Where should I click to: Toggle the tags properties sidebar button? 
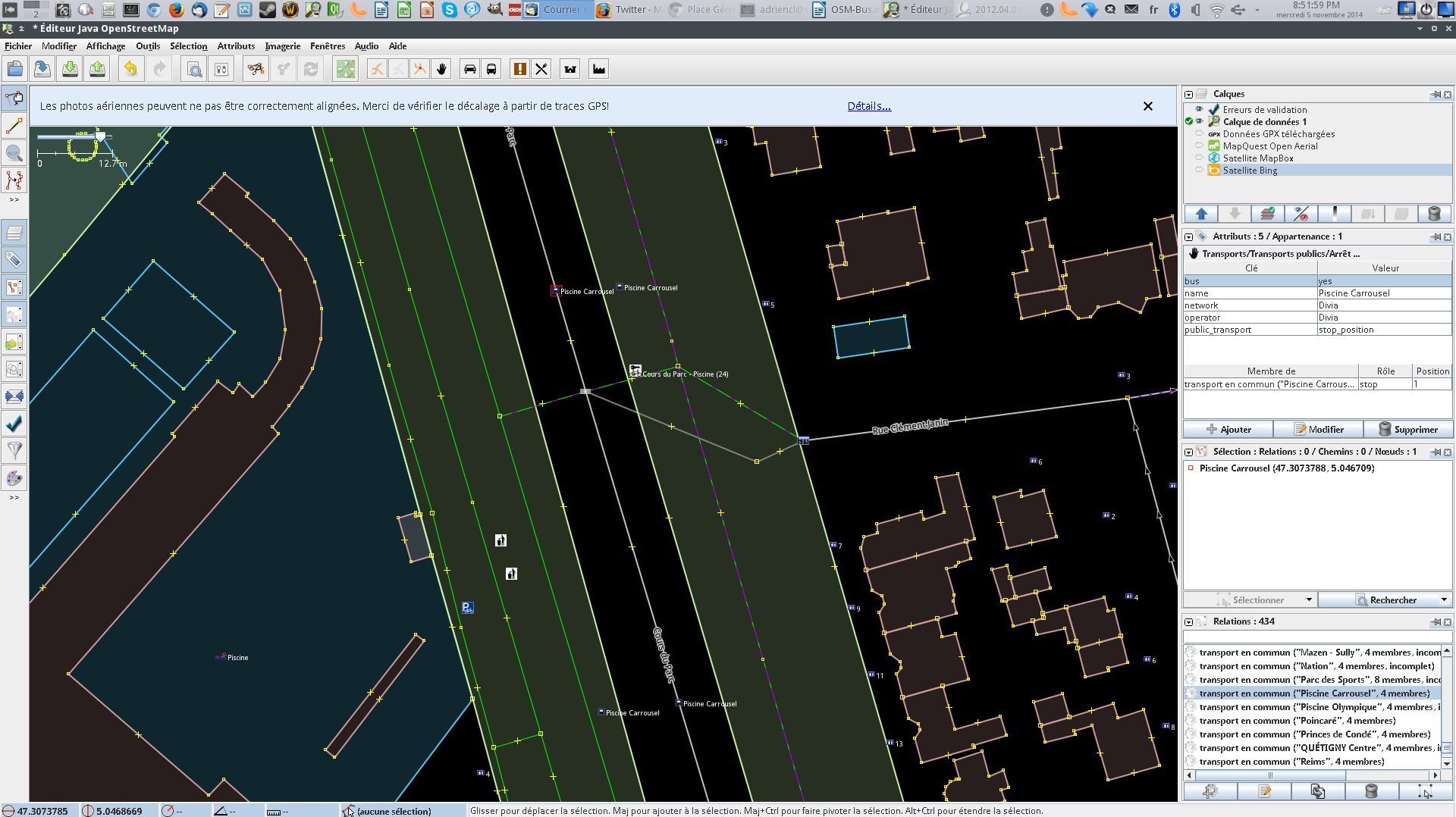tap(14, 260)
